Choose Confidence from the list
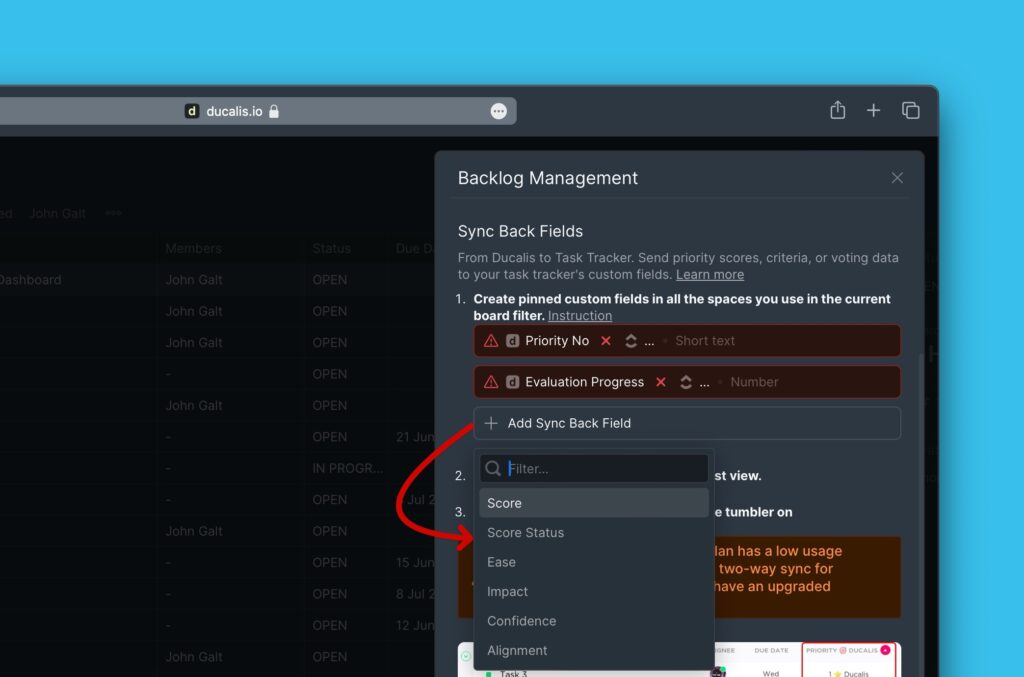The width and height of the screenshot is (1024, 677). (x=594, y=621)
